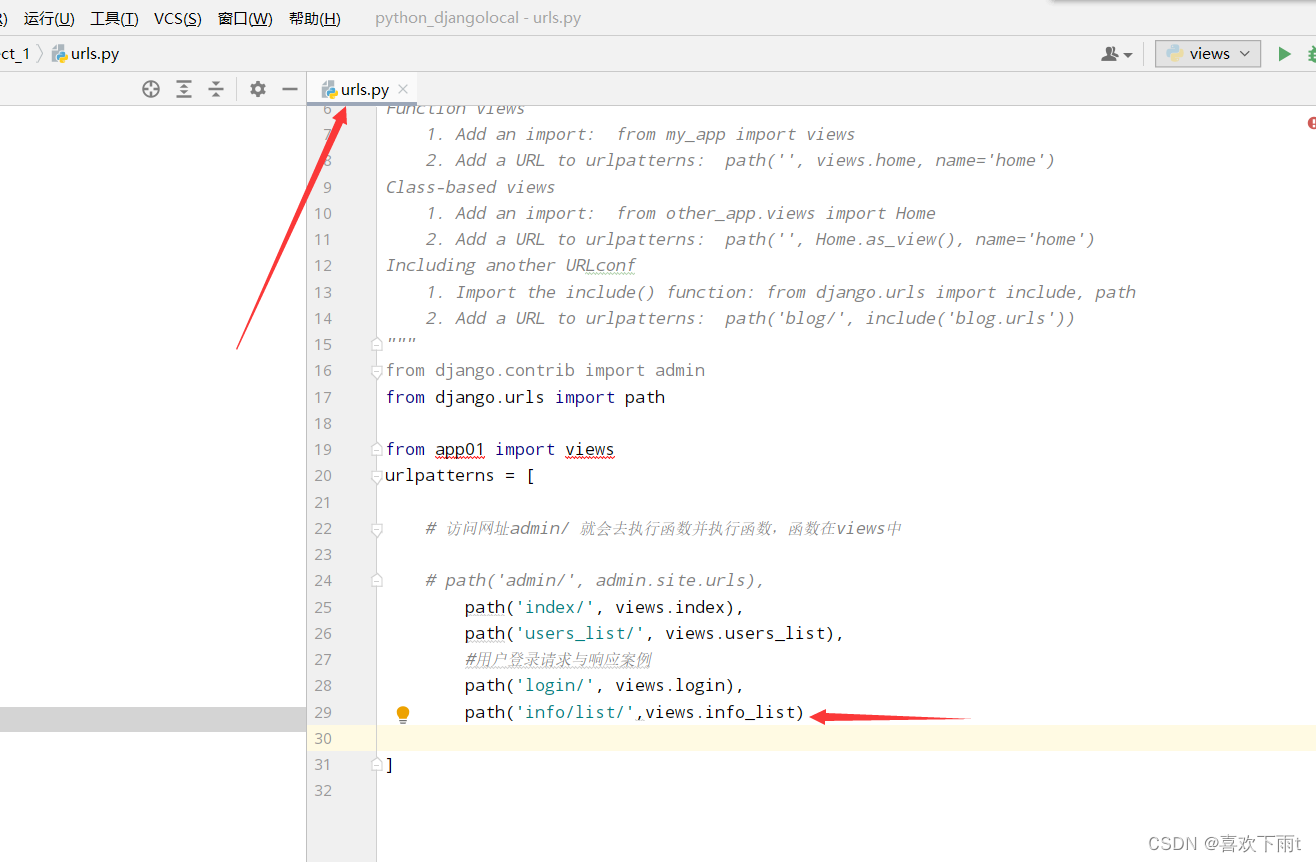This screenshot has width=1316, height=862.
Task: Toggle fold marker at line 24
Action: point(376,580)
